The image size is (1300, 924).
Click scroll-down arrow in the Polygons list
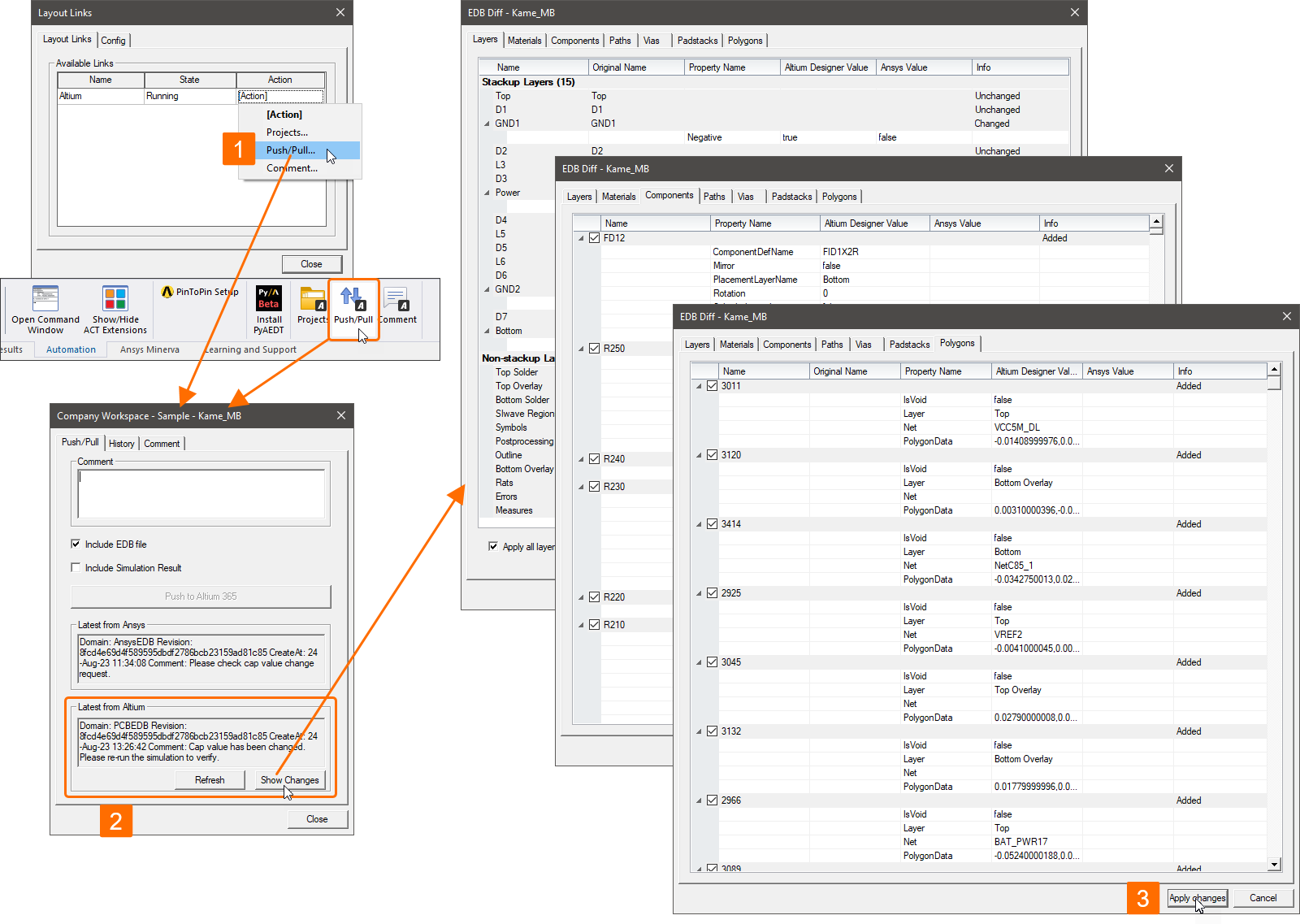coord(1274,865)
